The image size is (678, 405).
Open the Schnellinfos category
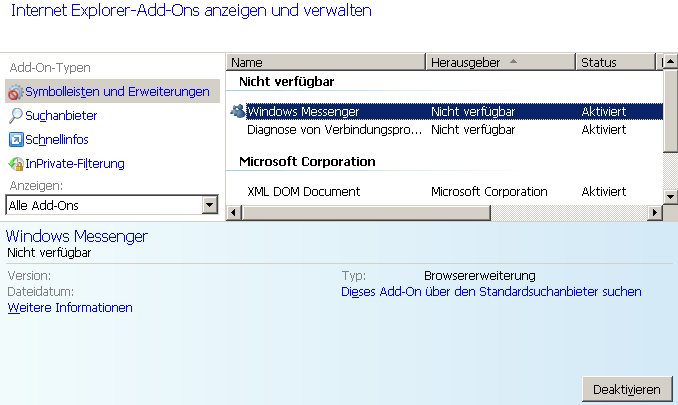[x=57, y=140]
